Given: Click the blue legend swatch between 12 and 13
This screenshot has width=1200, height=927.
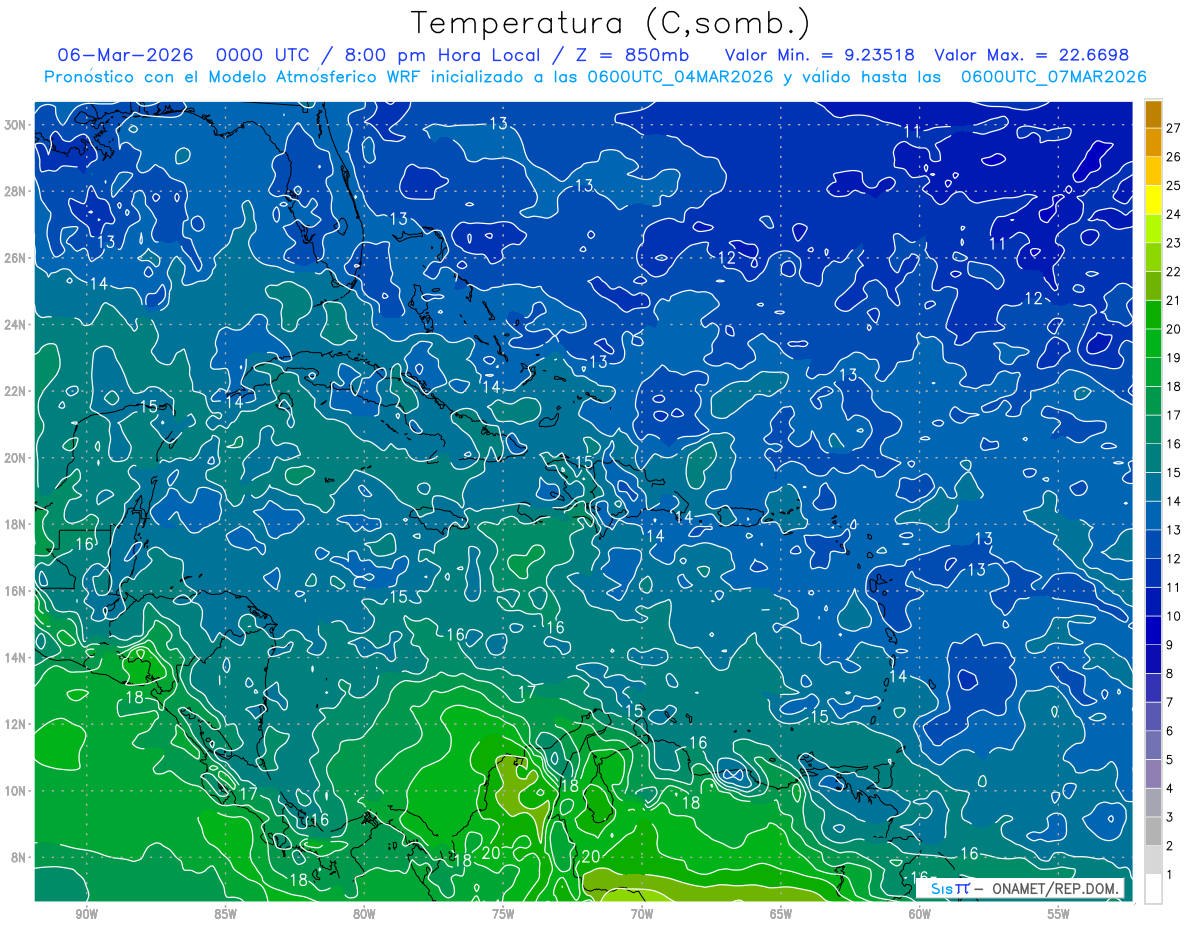Looking at the screenshot, I should click(1153, 544).
